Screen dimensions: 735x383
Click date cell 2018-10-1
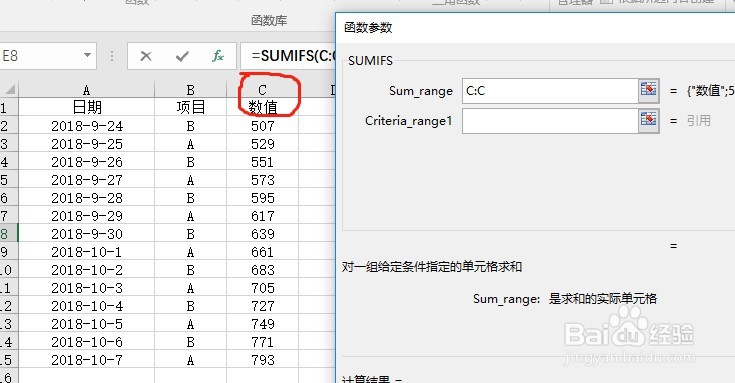(86, 252)
